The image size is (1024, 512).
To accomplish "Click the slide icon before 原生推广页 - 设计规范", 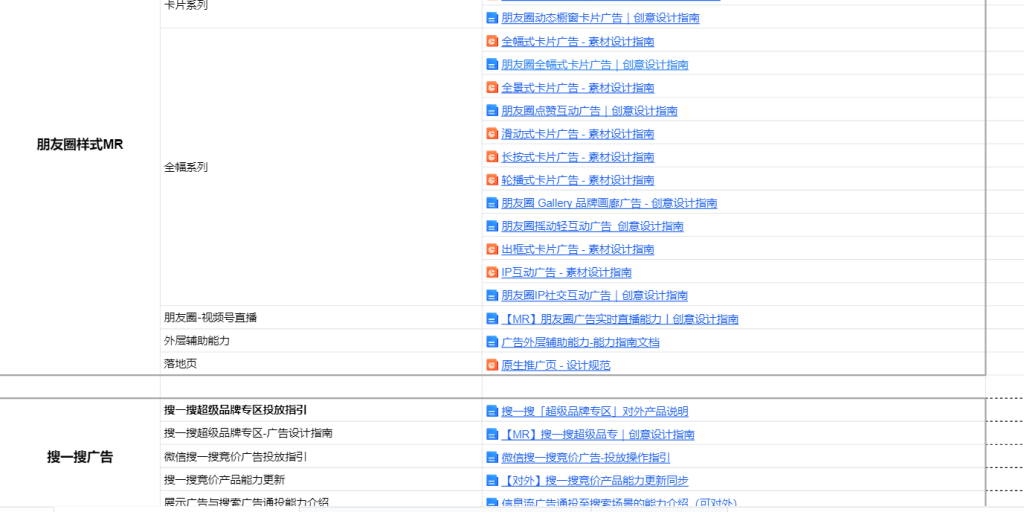I will pyautogui.click(x=492, y=364).
